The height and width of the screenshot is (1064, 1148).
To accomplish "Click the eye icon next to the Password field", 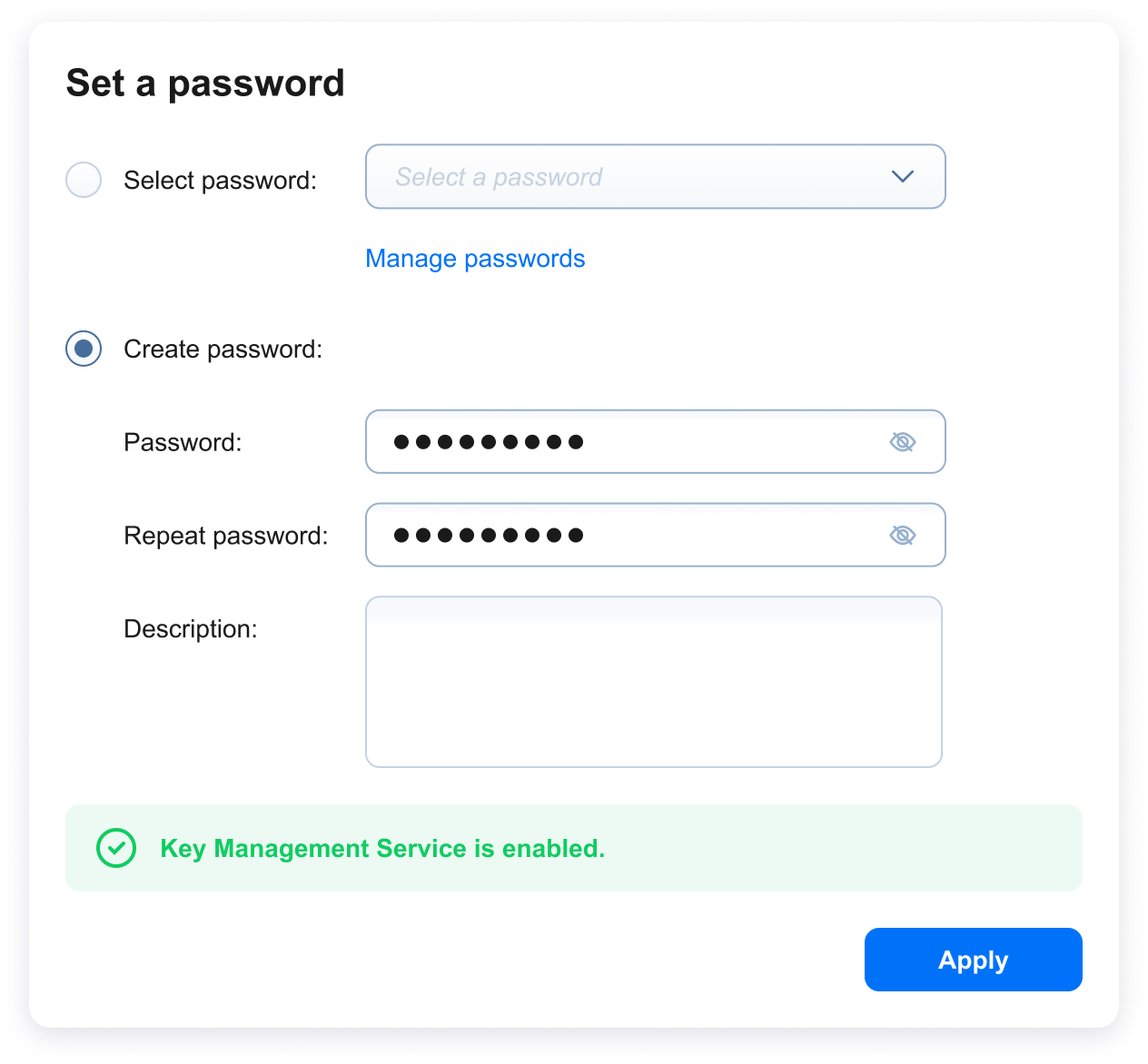I will [902, 442].
